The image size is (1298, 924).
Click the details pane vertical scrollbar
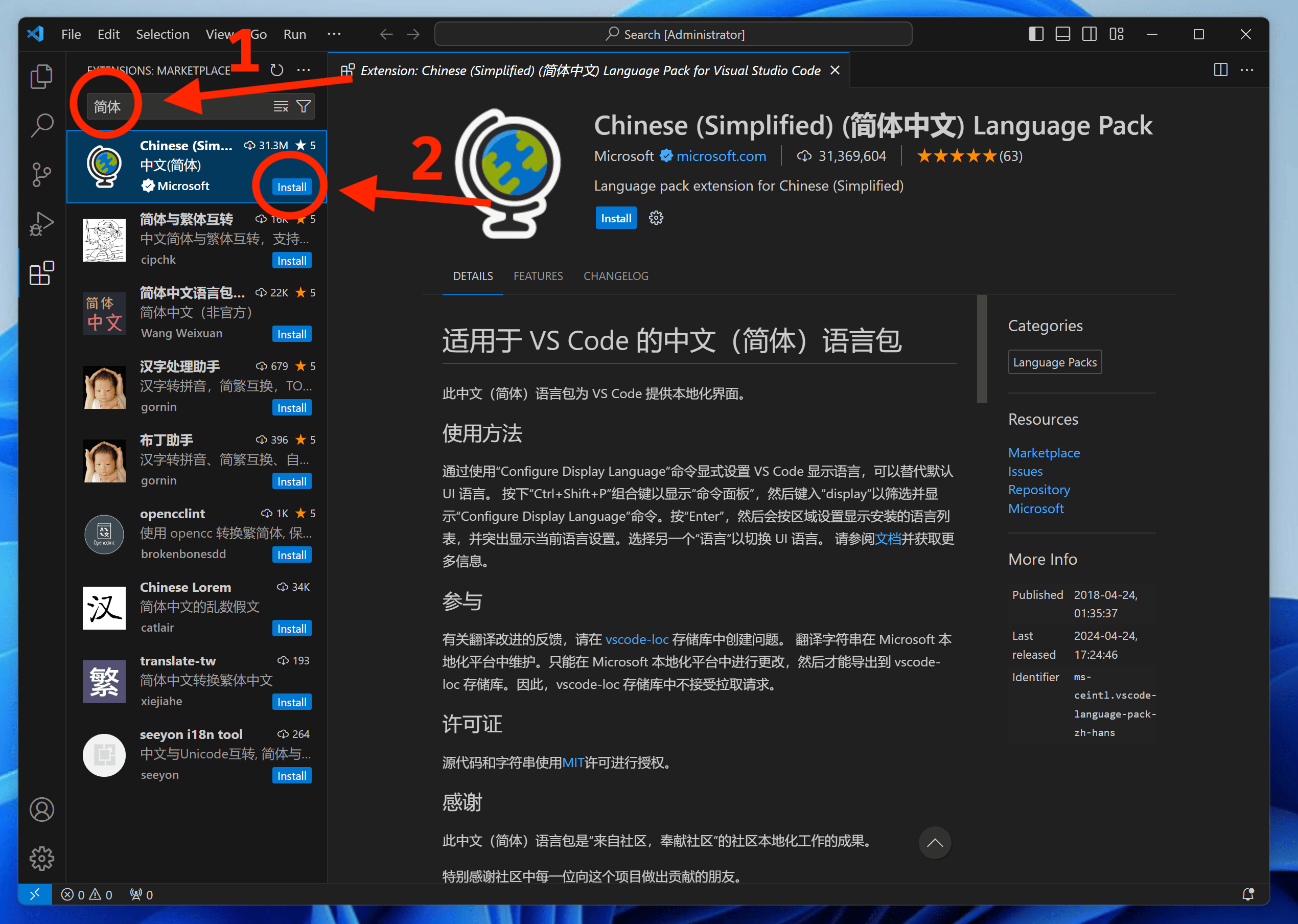click(982, 349)
